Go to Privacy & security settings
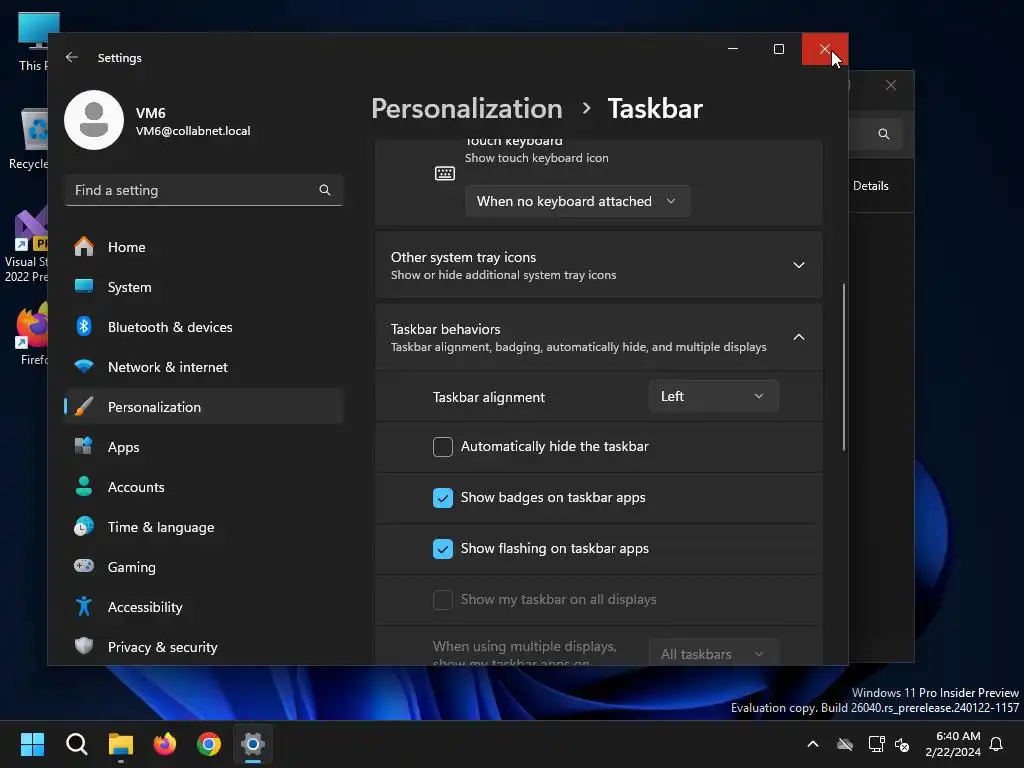The image size is (1024, 768). [203, 647]
